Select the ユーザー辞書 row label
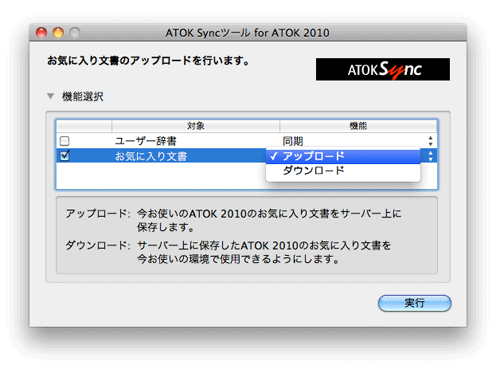The image size is (500, 365). pyautogui.click(x=146, y=141)
